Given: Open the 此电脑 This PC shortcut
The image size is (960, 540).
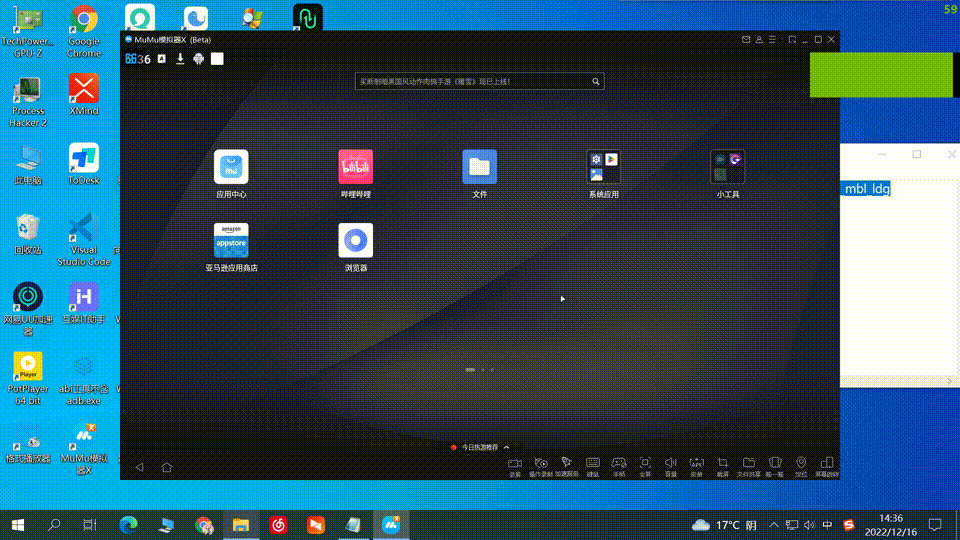Looking at the screenshot, I should pyautogui.click(x=28, y=165).
